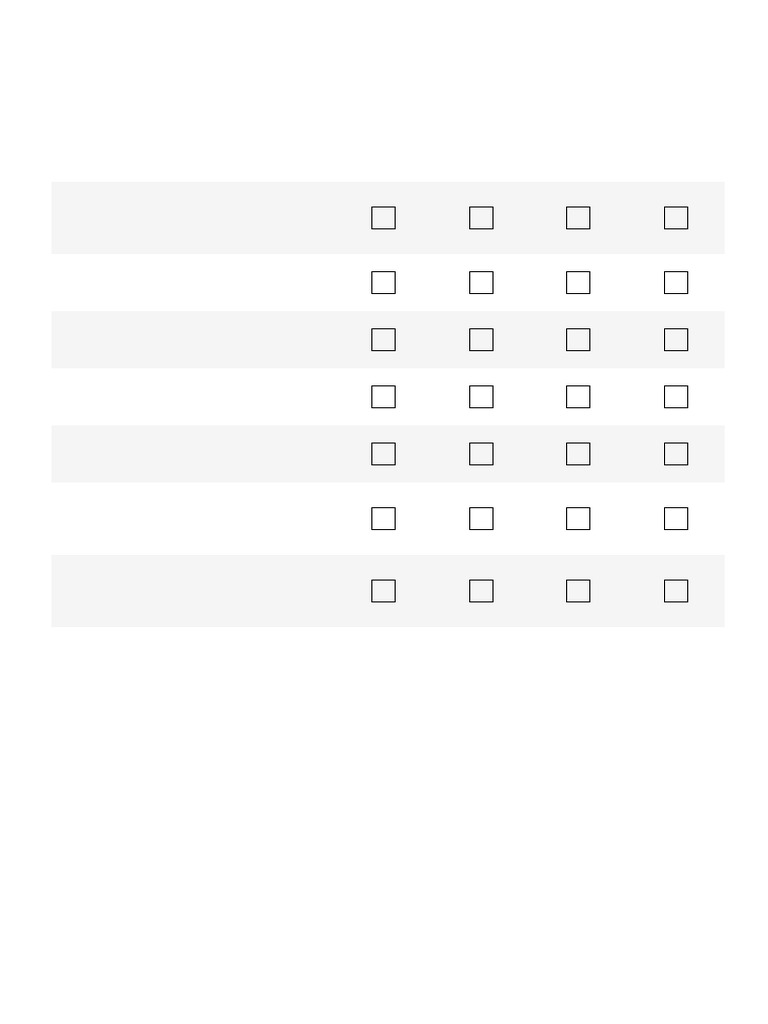Tick the last checkbox in the fourth row
Screen dimensions: 768x1024
coord(676,397)
